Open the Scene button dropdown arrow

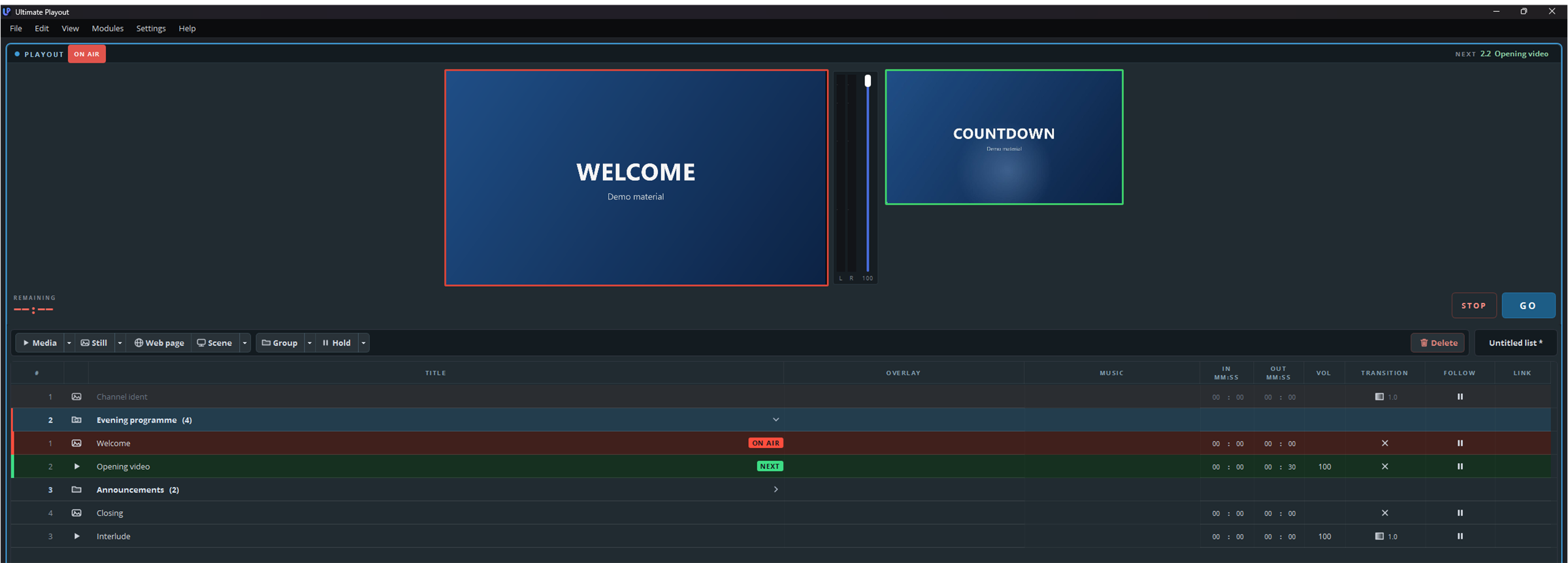[x=245, y=343]
